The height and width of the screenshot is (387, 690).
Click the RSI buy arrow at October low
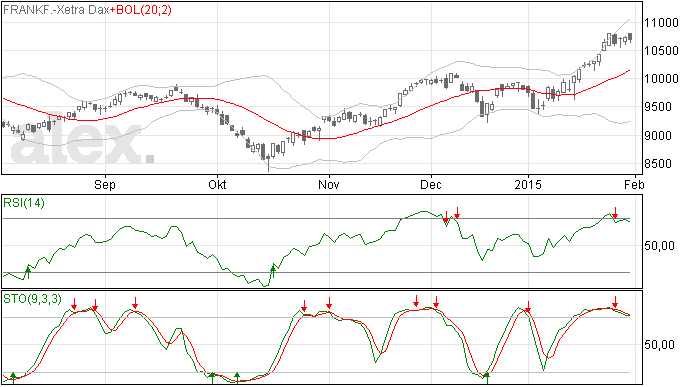273,271
